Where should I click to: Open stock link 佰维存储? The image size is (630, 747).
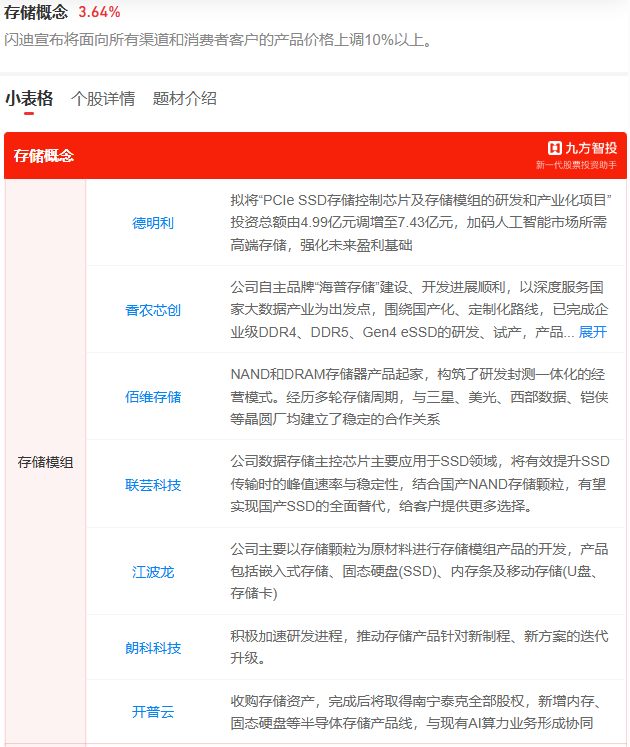[153, 397]
